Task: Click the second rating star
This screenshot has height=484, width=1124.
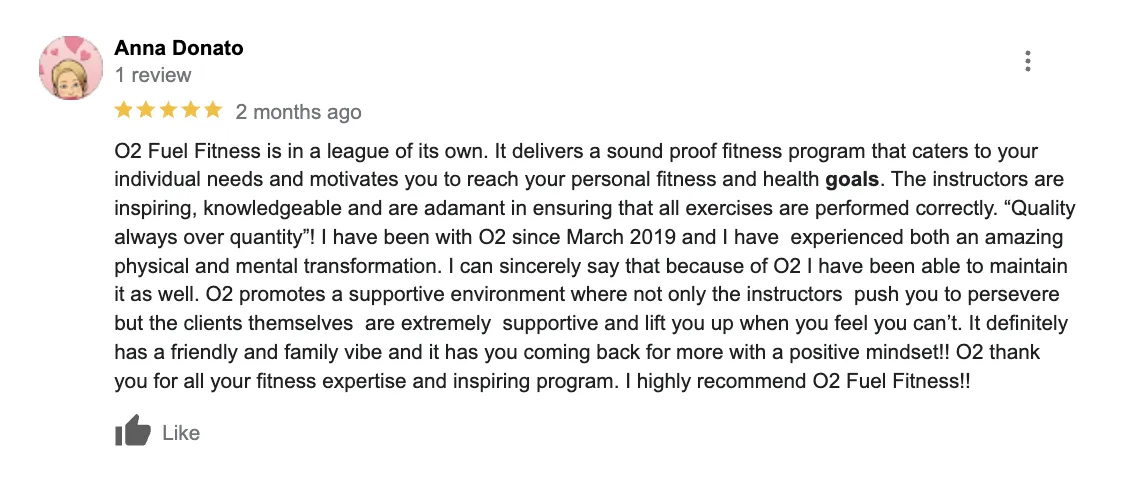Action: click(x=146, y=110)
